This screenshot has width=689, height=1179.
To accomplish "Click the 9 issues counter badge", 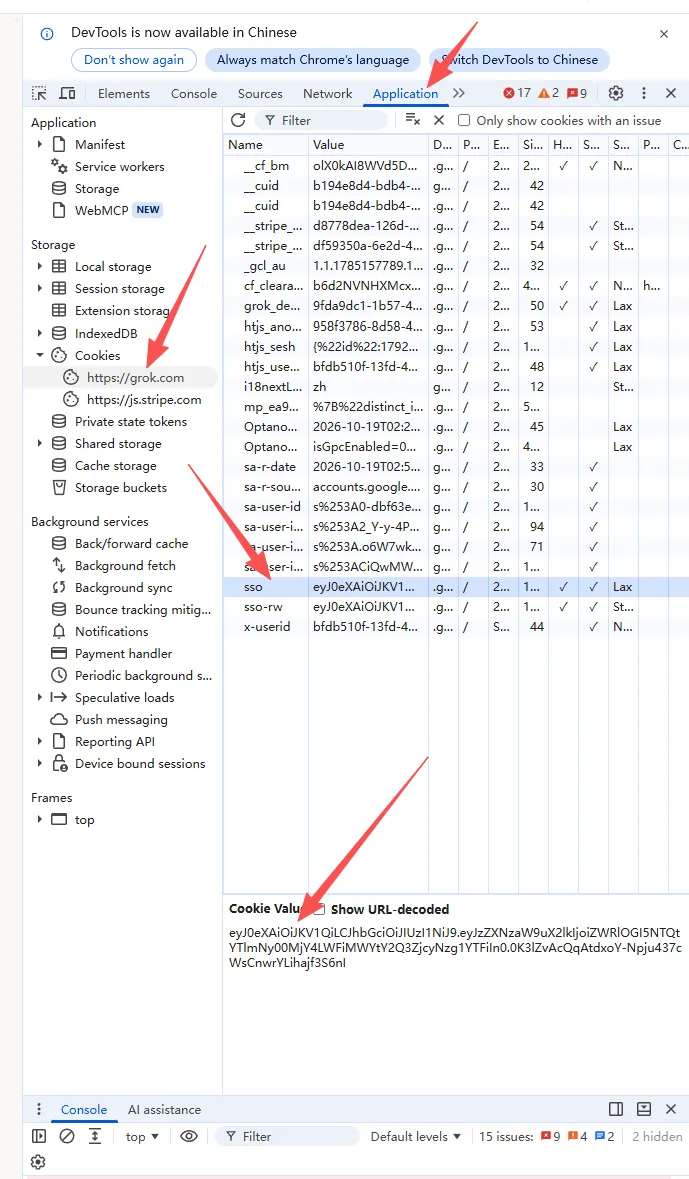I will point(577,93).
